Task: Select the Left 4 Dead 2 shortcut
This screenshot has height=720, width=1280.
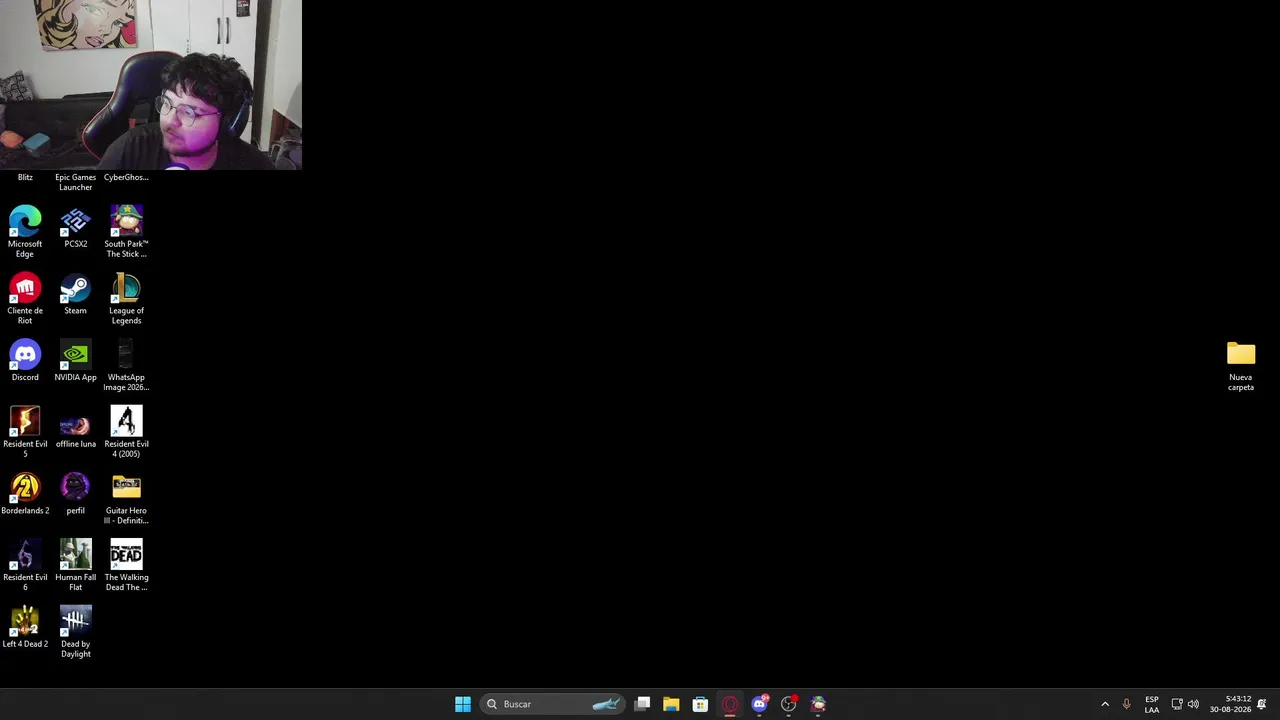Action: click(25, 627)
